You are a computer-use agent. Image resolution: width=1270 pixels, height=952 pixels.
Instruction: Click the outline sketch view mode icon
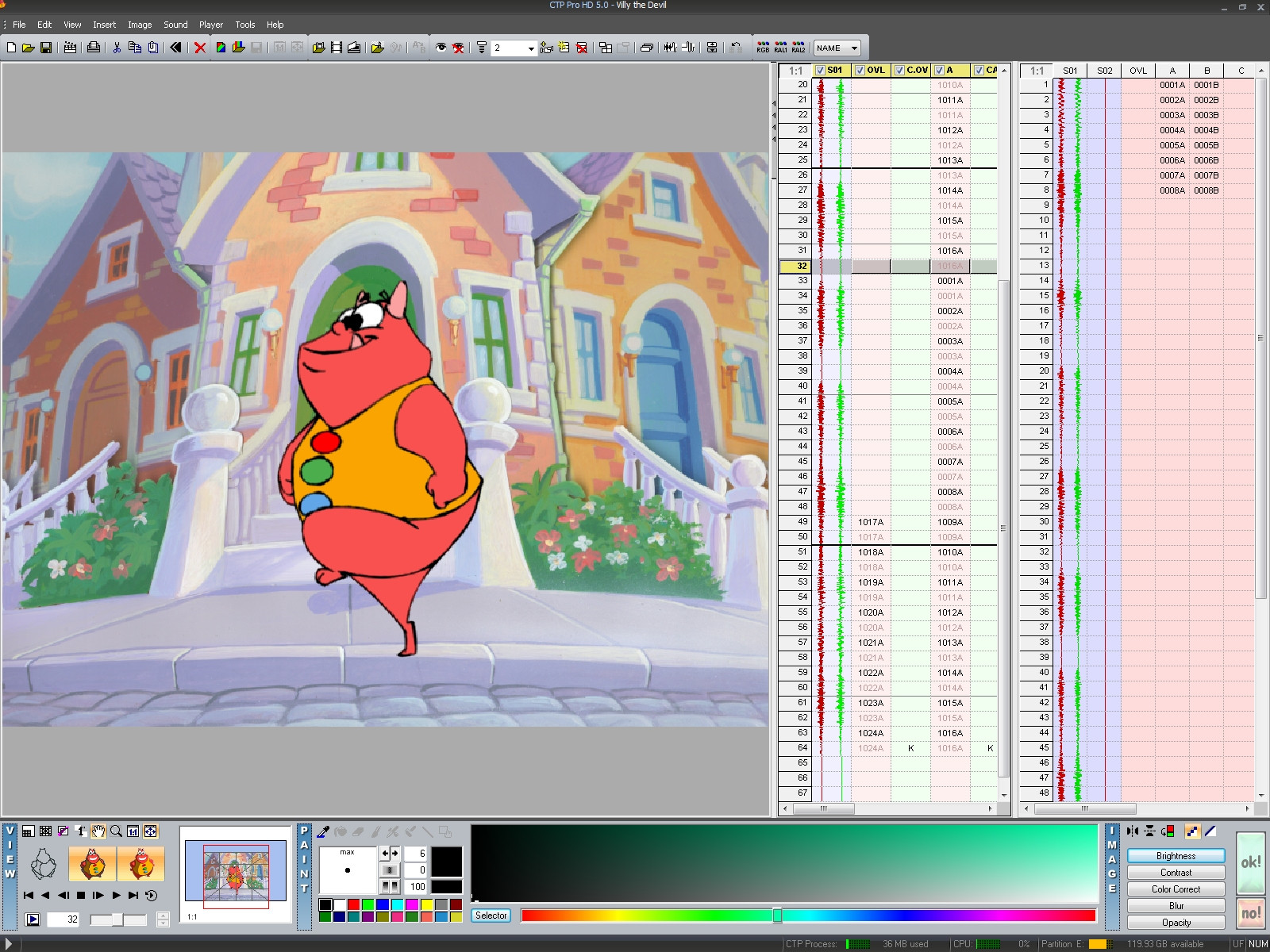click(43, 864)
